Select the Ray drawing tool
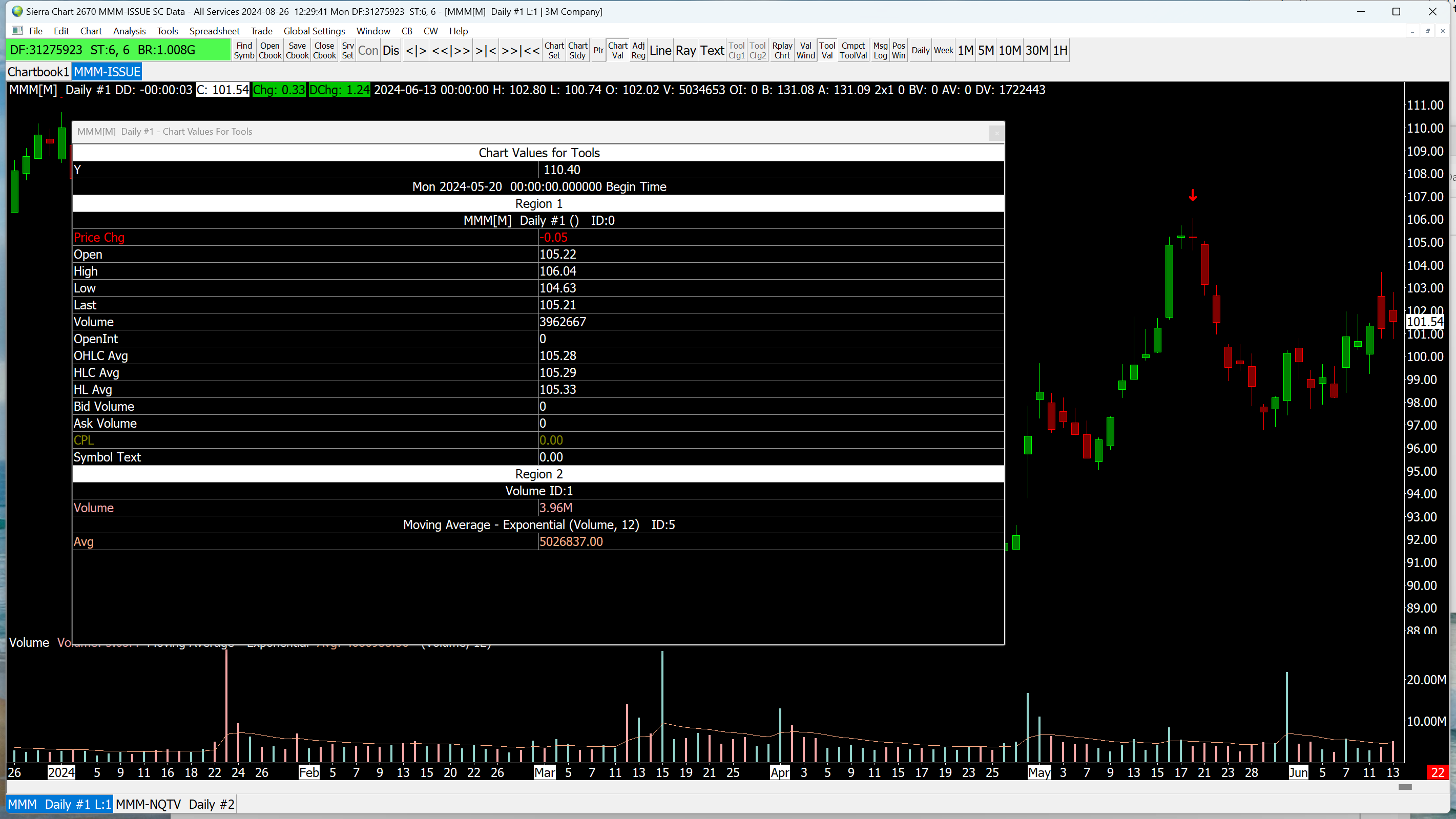1456x819 pixels. (x=685, y=50)
